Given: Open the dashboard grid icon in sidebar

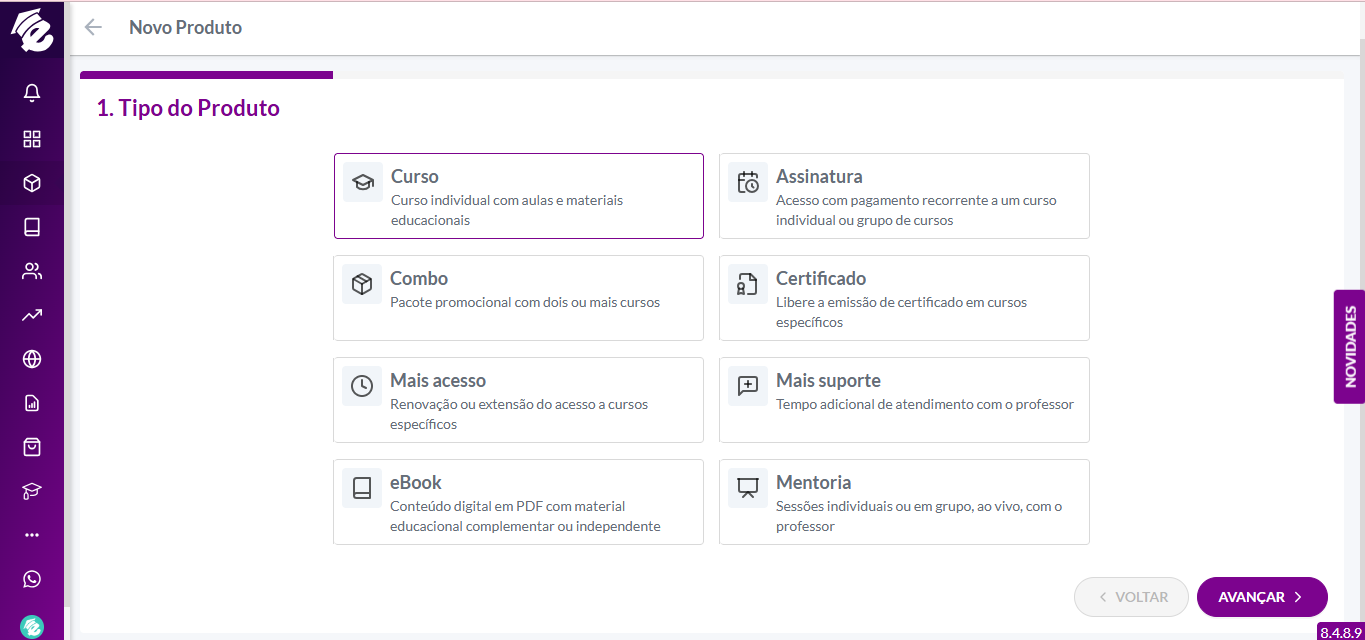Looking at the screenshot, I should [32, 139].
